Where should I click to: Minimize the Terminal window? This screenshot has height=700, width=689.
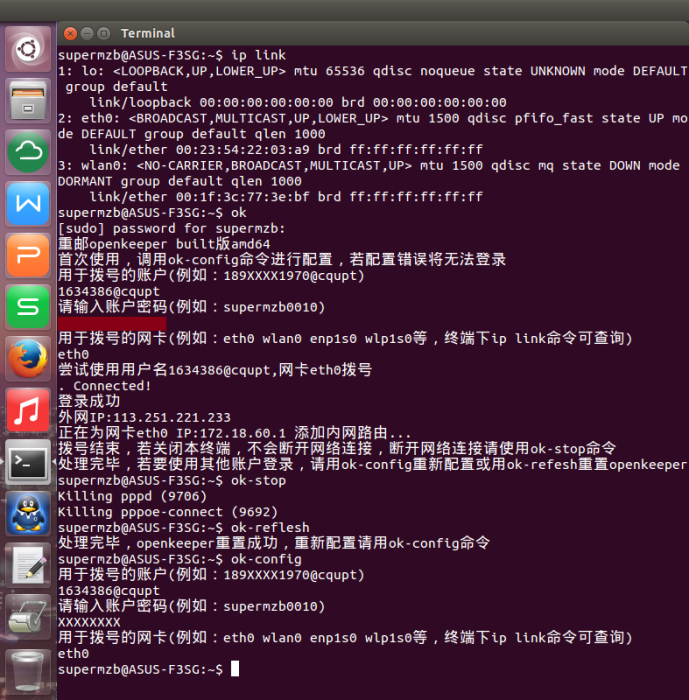click(x=87, y=33)
